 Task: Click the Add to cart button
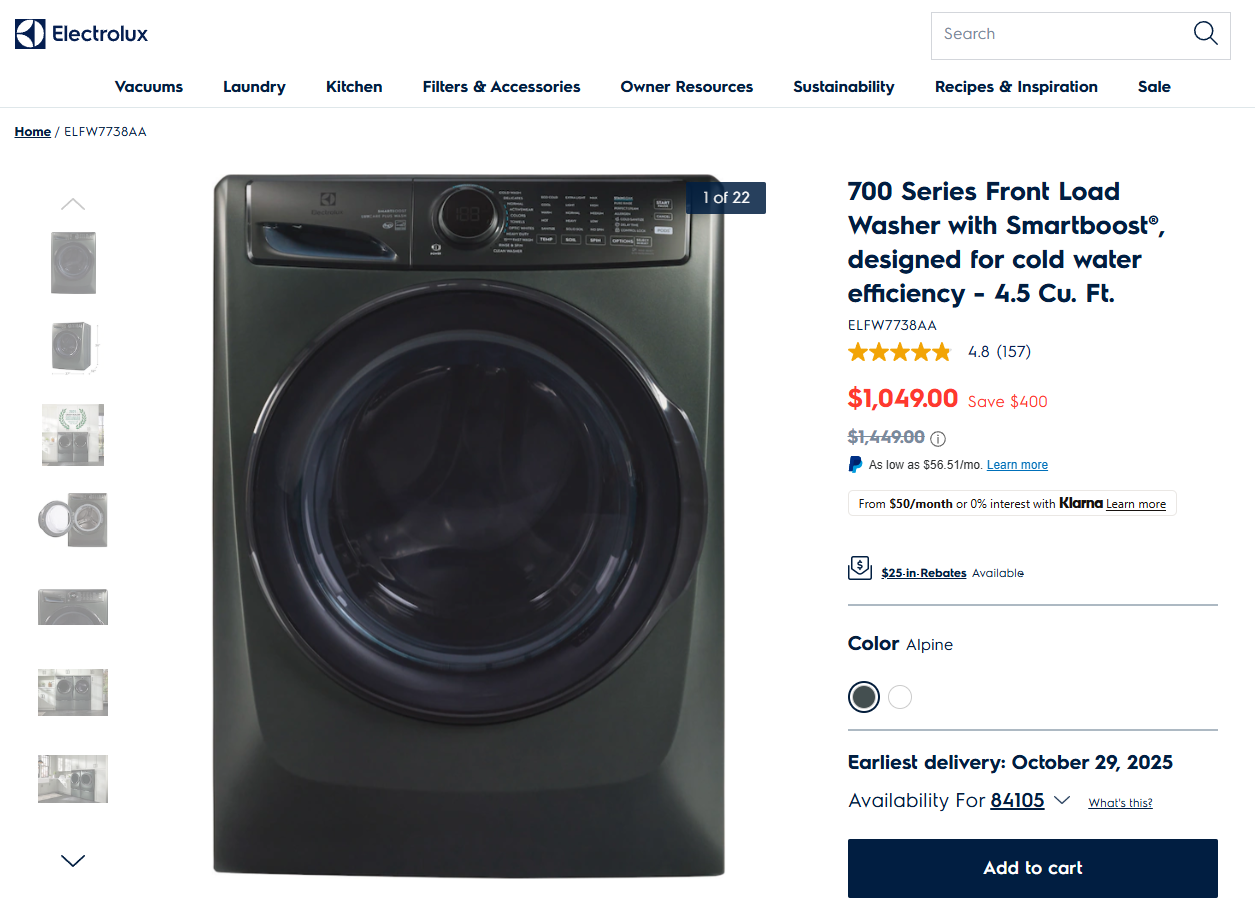[1032, 868]
